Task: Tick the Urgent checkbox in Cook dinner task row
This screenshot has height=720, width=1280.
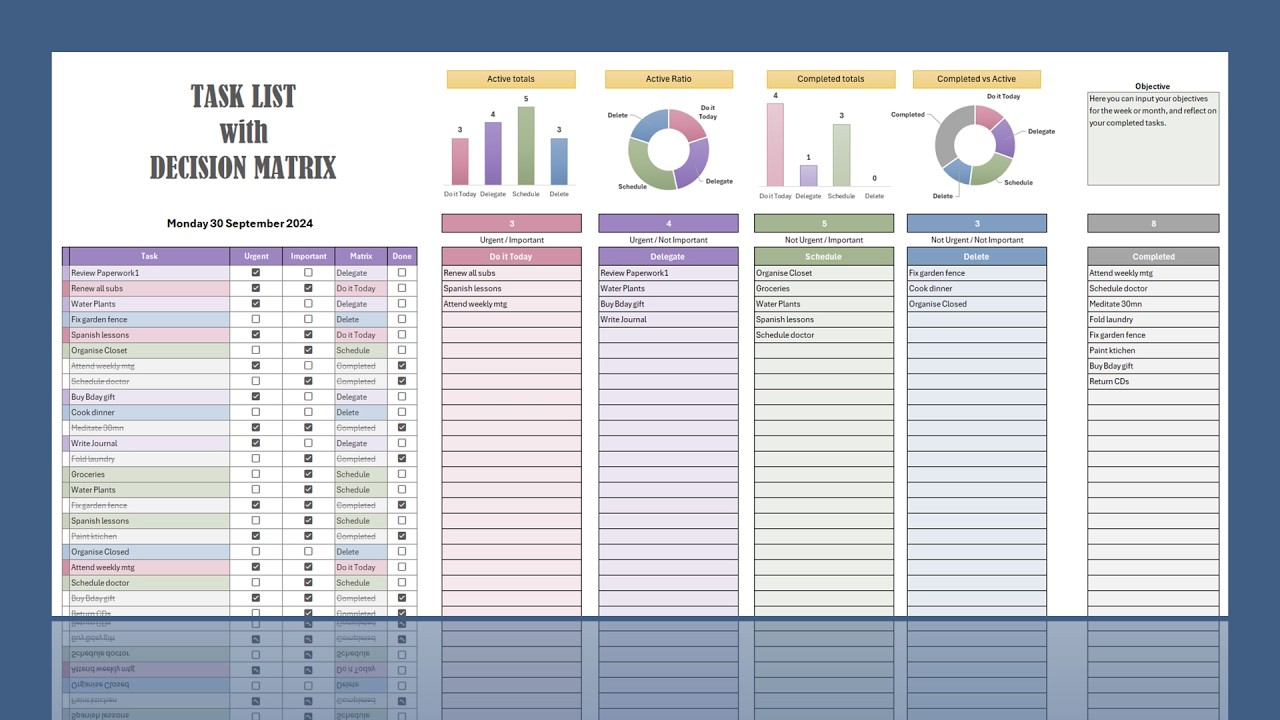Action: coord(256,412)
